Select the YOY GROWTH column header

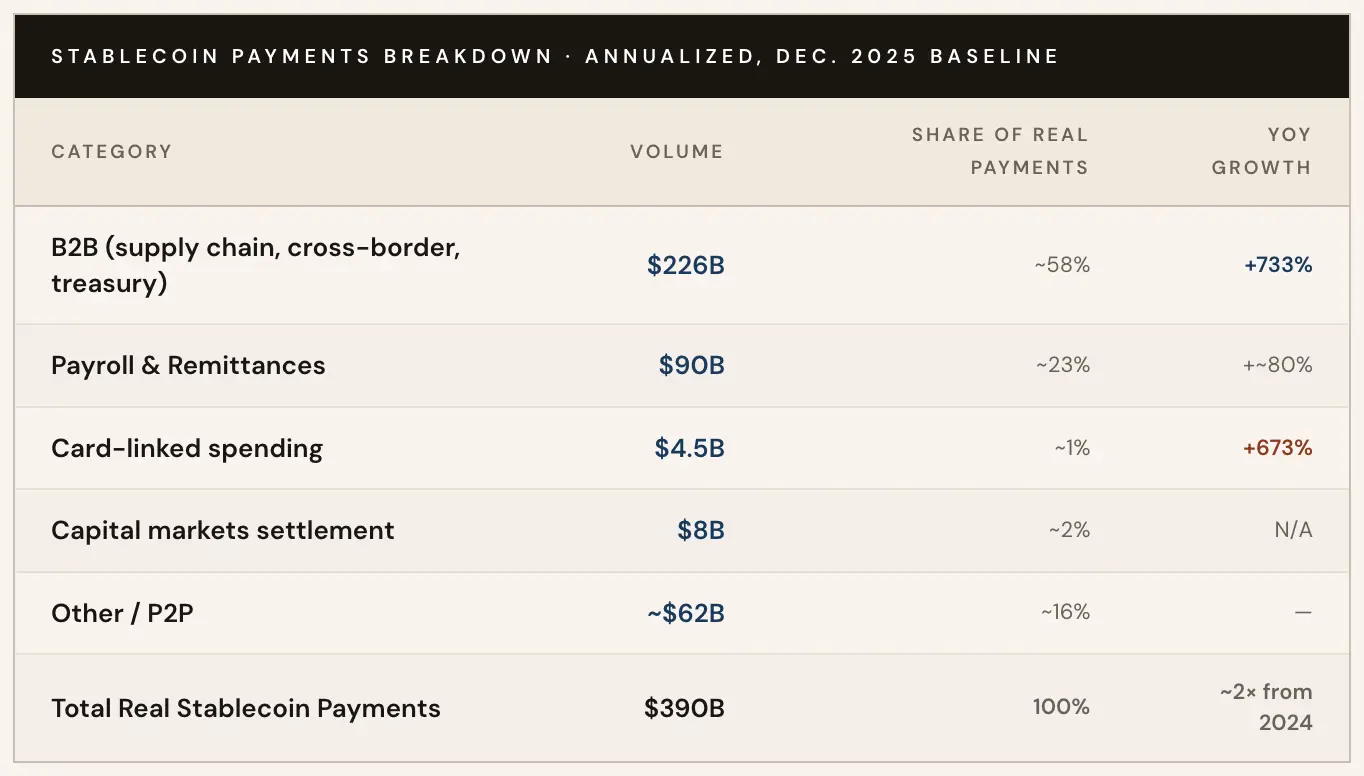click(x=1261, y=151)
